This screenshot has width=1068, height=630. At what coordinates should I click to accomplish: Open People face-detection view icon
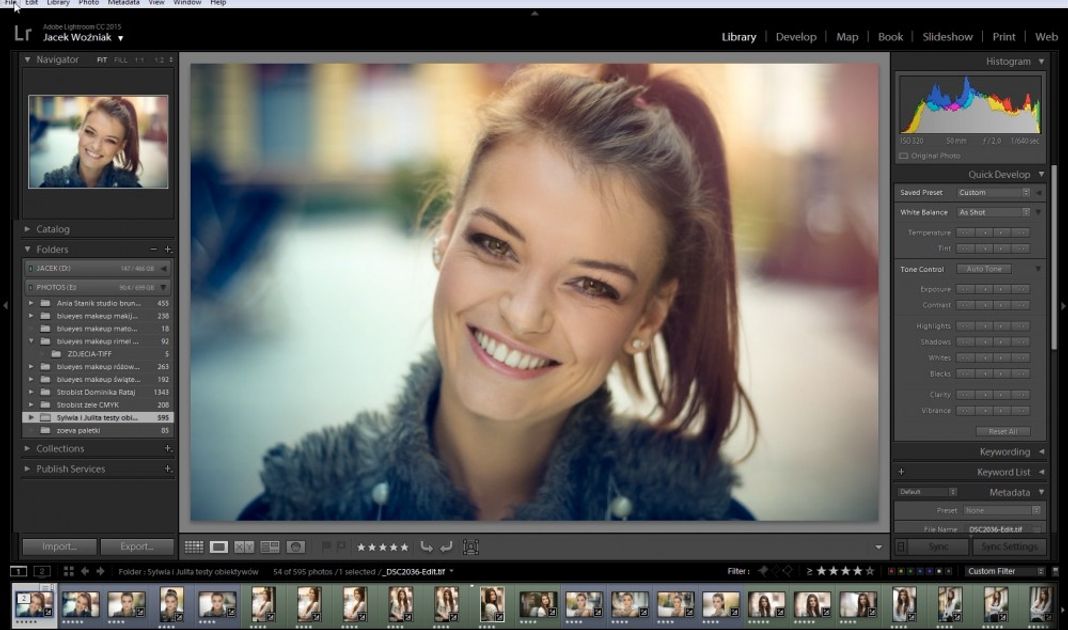pyautogui.click(x=295, y=547)
